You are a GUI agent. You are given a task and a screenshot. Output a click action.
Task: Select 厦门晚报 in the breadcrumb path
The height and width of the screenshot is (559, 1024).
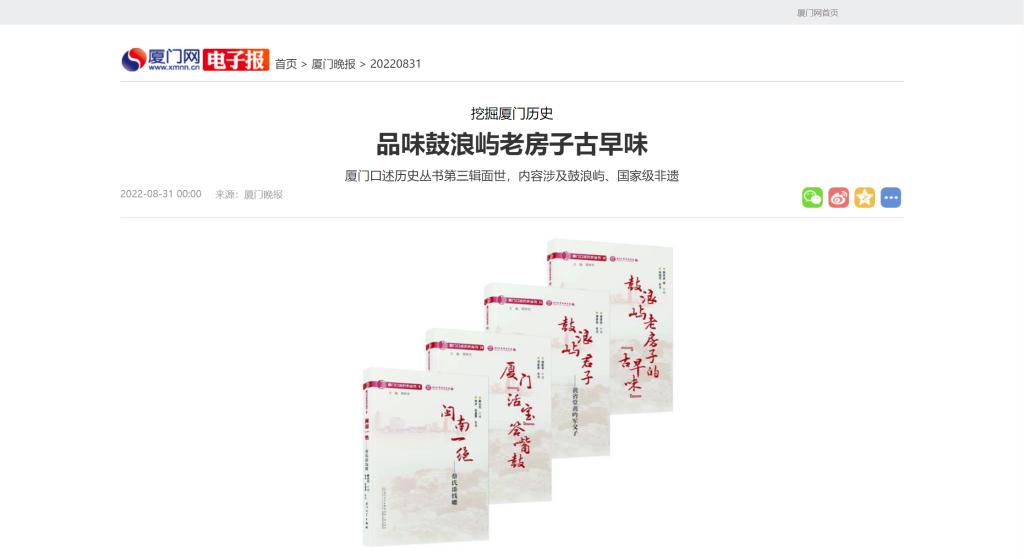pos(333,64)
